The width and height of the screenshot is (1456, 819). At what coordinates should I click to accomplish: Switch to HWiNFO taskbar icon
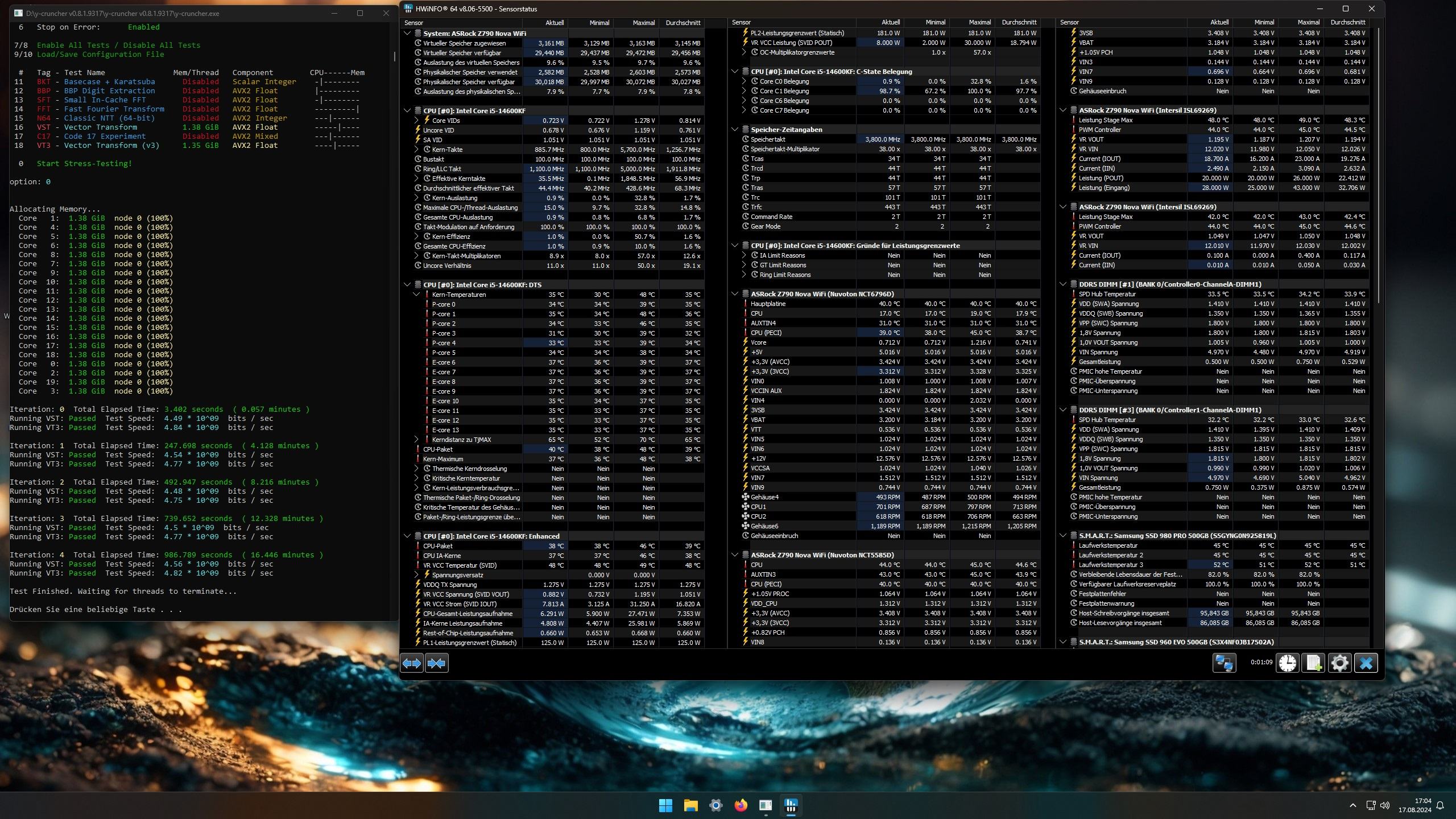point(791,805)
